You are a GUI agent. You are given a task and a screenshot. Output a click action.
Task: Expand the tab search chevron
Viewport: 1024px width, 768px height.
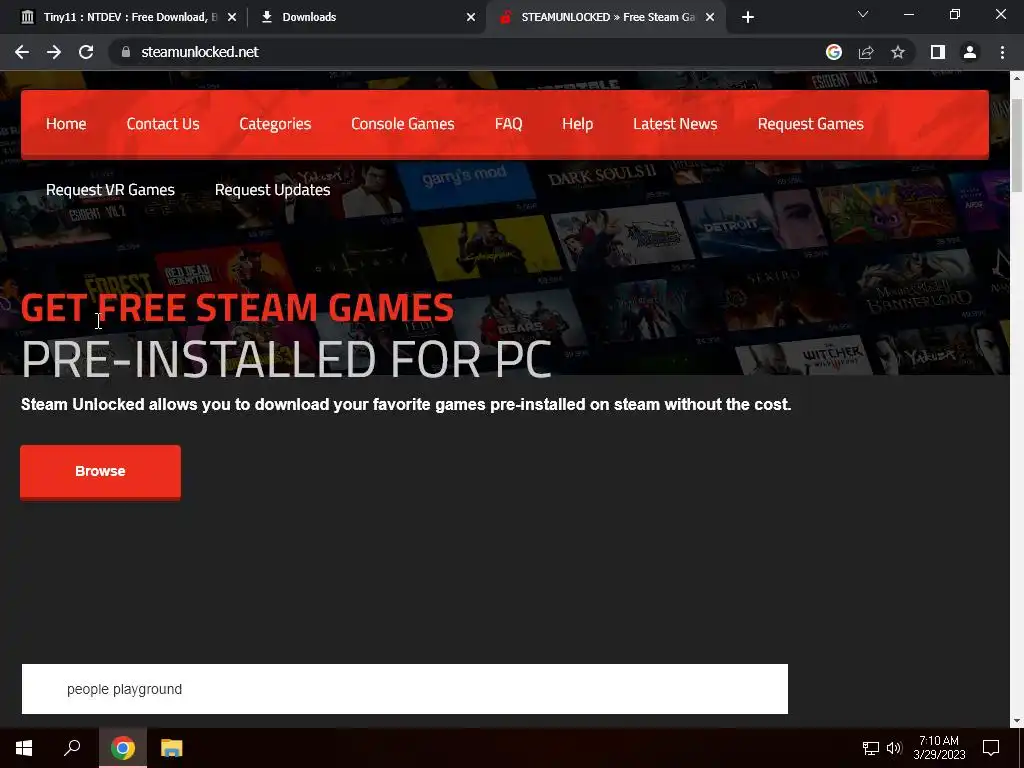point(863,14)
